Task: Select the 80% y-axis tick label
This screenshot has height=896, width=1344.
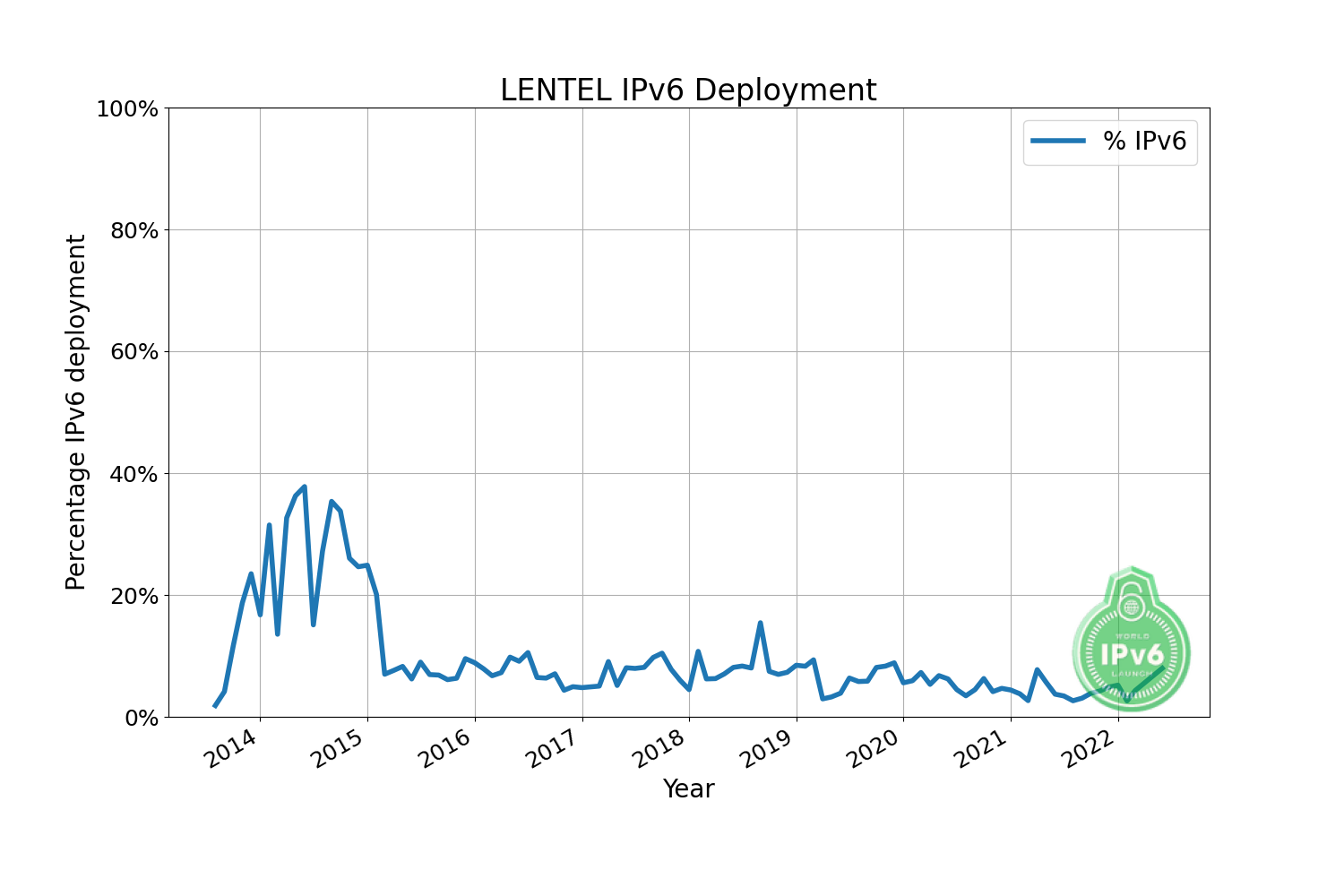Action: click(x=133, y=231)
